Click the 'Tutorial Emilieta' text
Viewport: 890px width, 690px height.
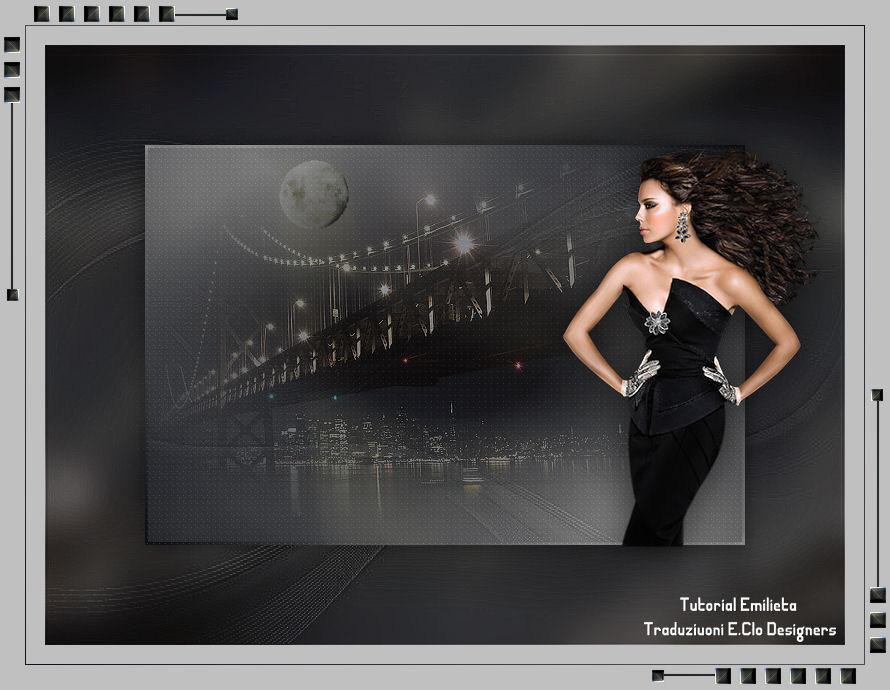pos(738,605)
